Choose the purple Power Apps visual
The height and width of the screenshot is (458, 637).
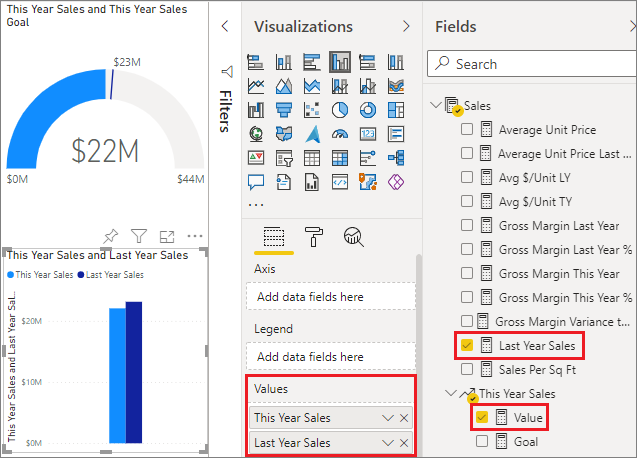point(396,182)
